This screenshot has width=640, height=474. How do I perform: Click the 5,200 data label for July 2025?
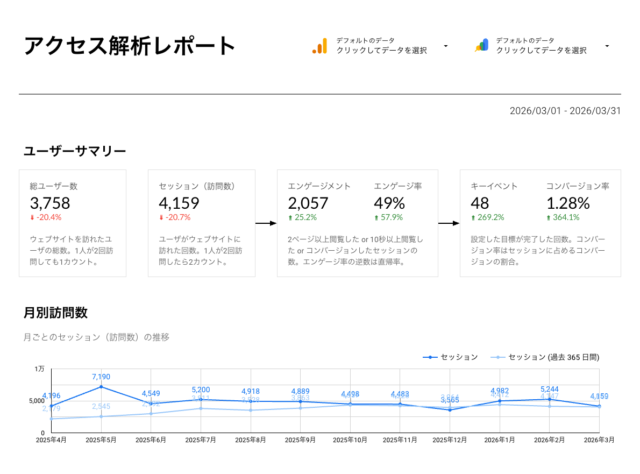pos(200,389)
